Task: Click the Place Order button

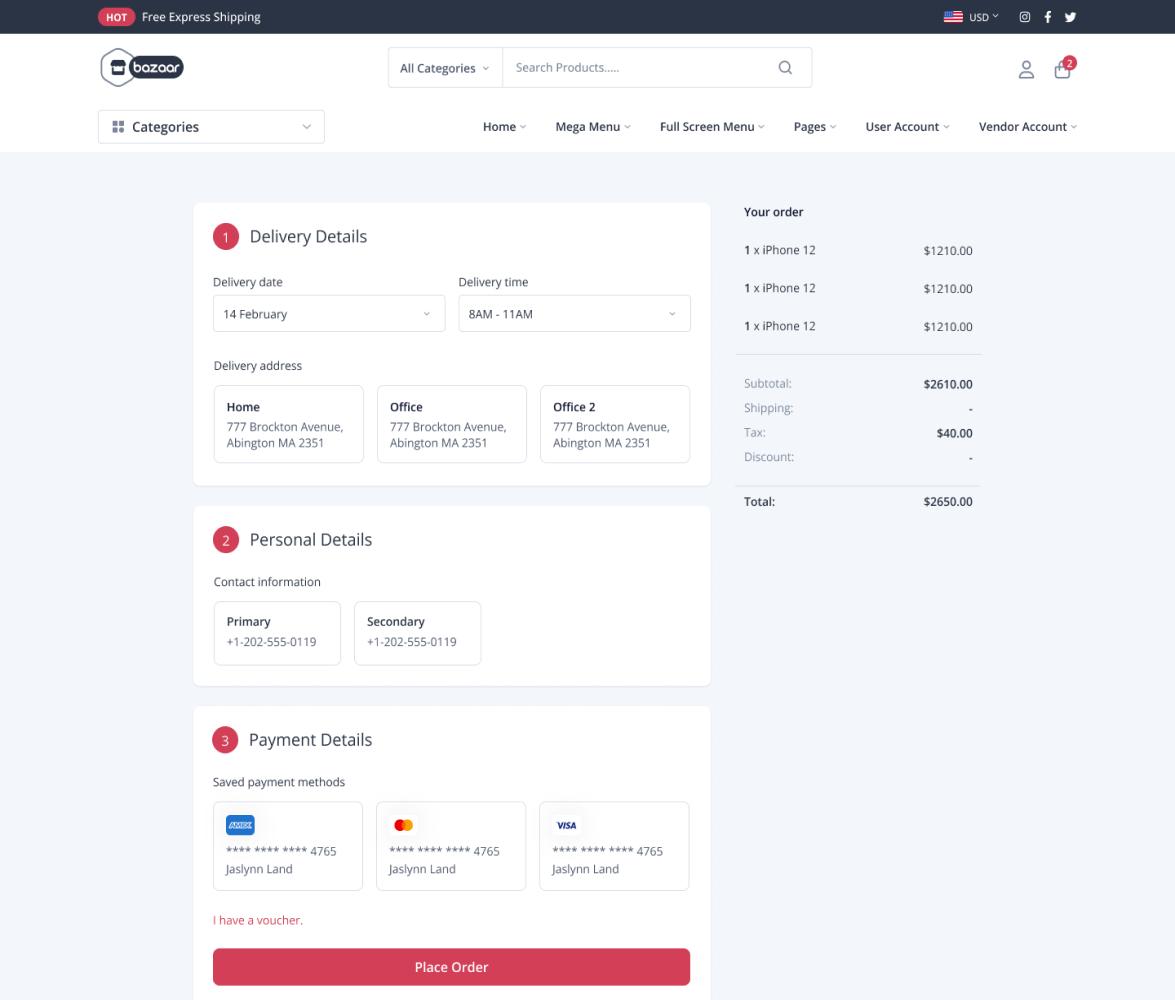Action: click(x=451, y=967)
